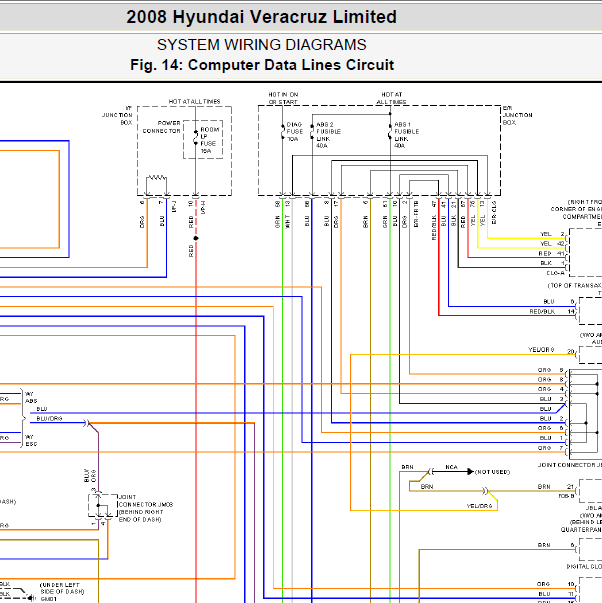Click the "NCA" connector label
This screenshot has width=602, height=603.
[451, 467]
